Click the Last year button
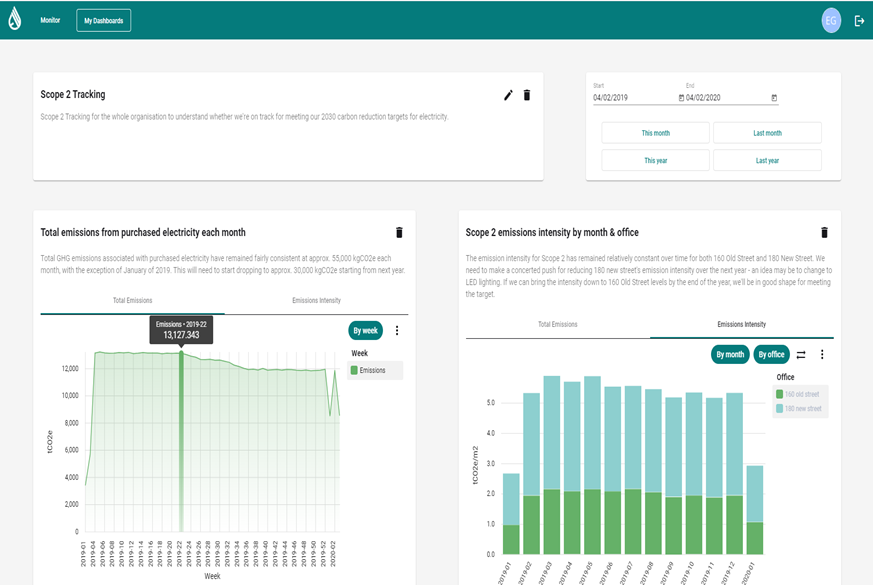 767,160
